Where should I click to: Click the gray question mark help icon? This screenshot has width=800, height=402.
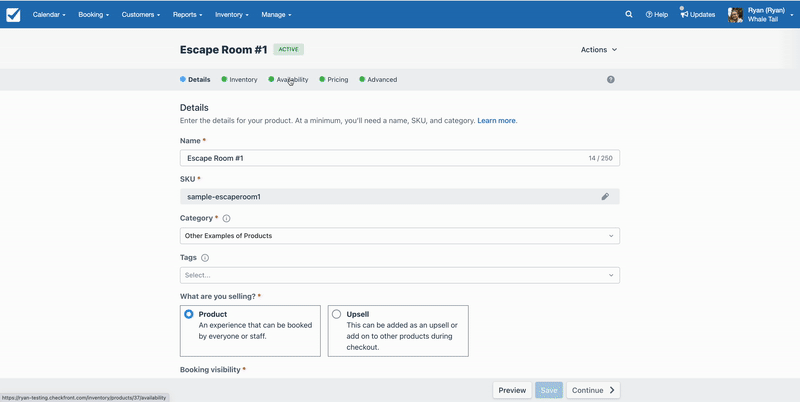coord(611,80)
